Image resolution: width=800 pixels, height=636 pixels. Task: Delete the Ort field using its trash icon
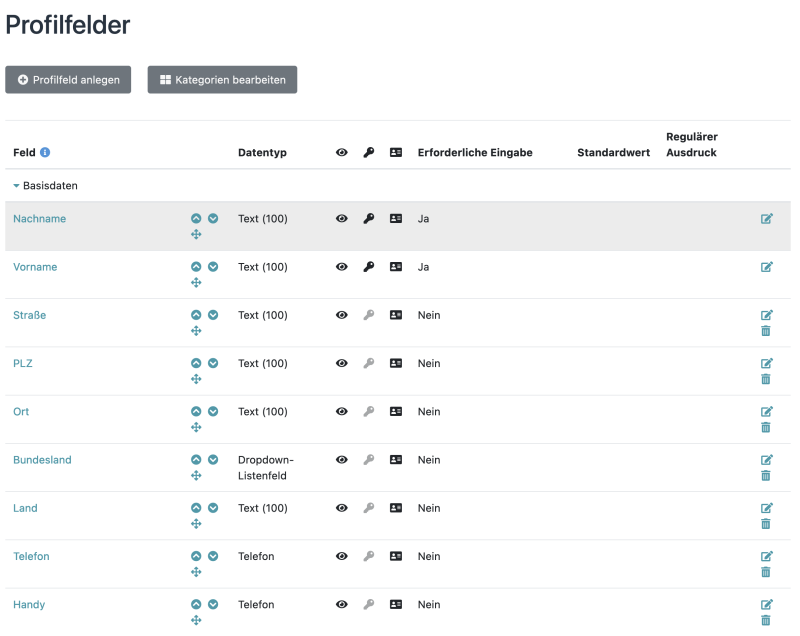(766, 426)
